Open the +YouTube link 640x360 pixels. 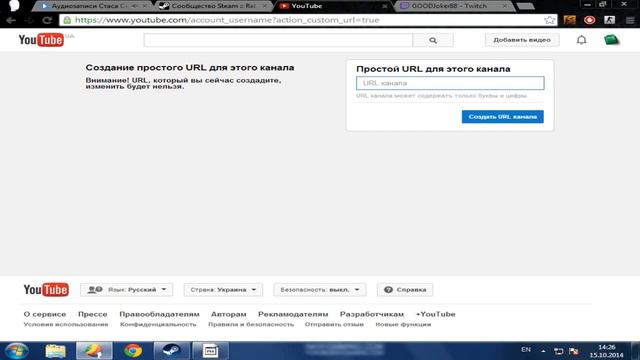(x=436, y=314)
